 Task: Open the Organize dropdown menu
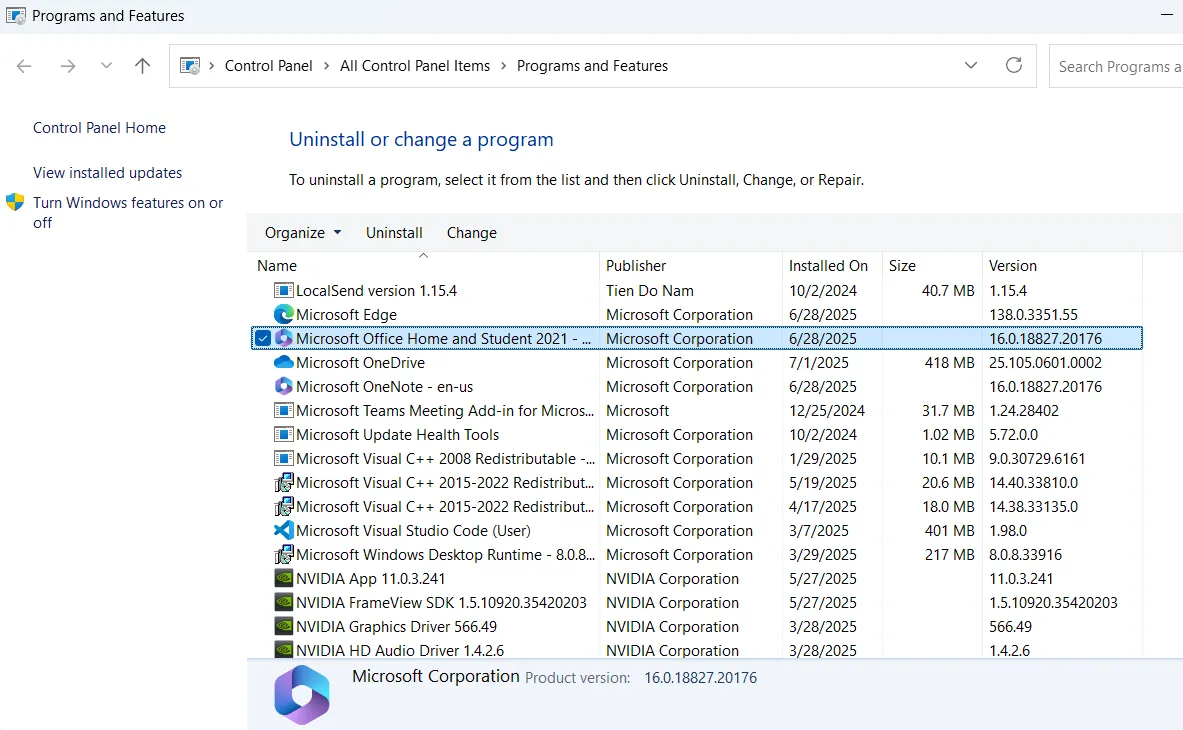click(301, 232)
